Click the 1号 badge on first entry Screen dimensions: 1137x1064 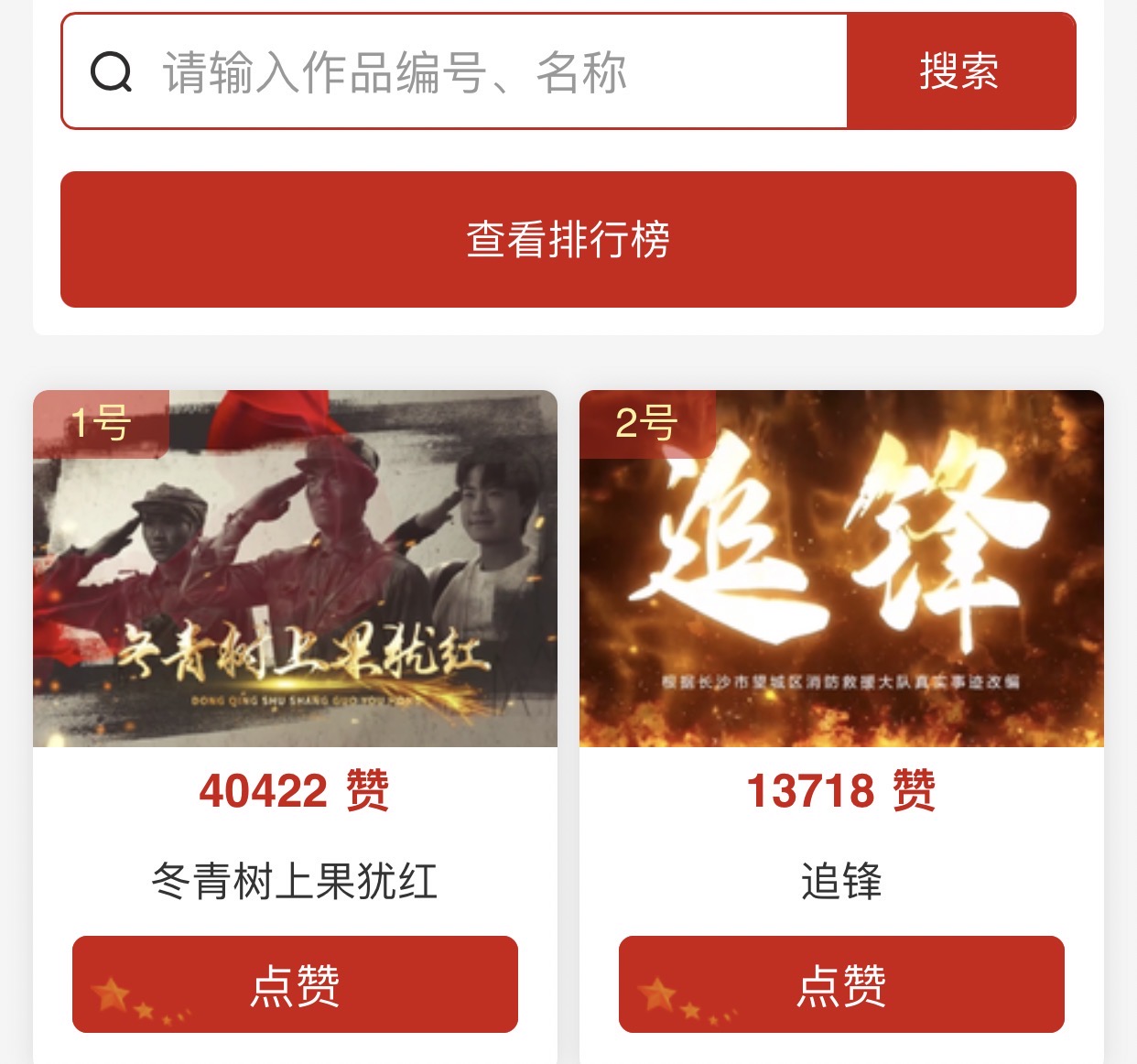click(101, 423)
